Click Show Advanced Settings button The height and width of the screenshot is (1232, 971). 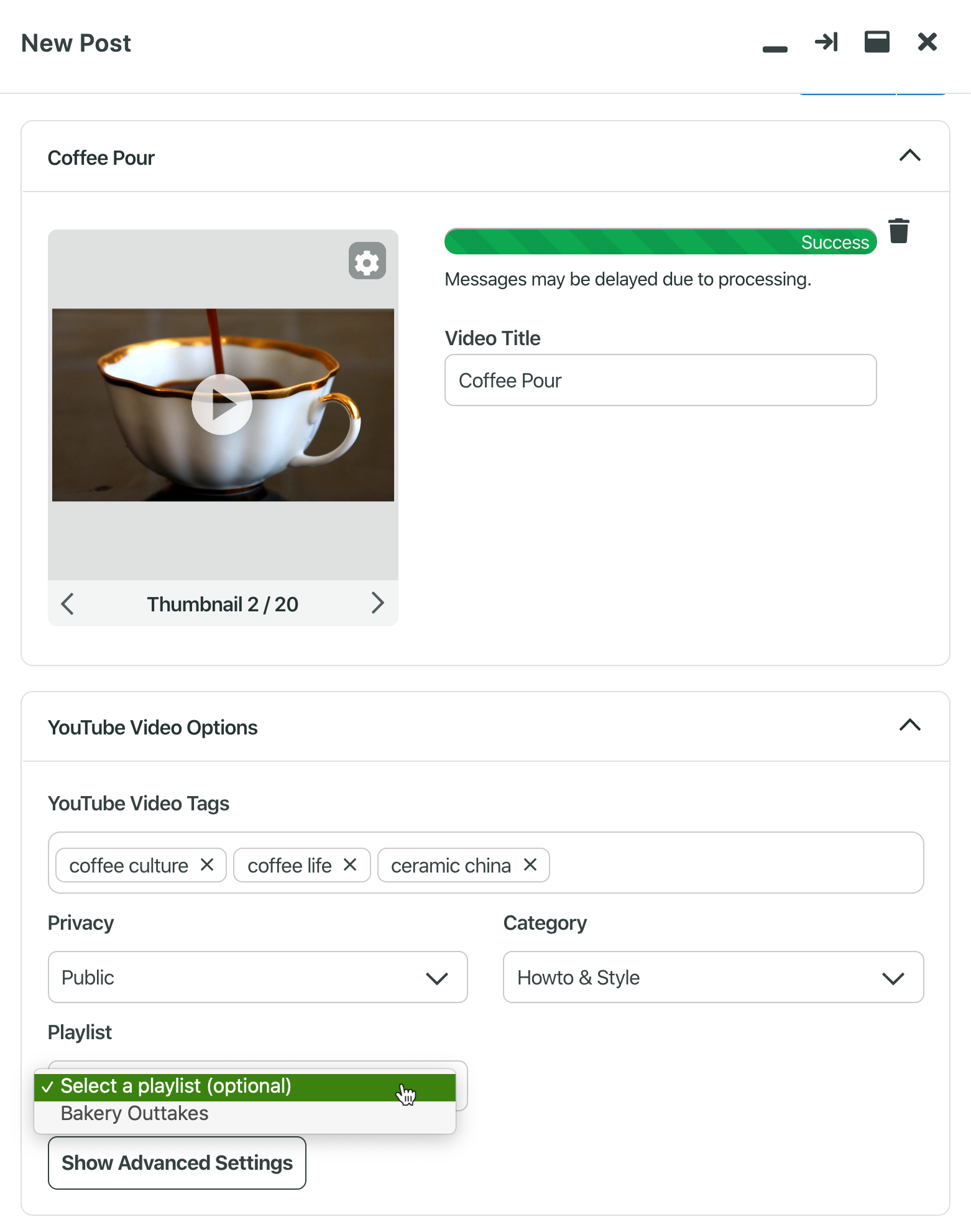click(x=177, y=1163)
